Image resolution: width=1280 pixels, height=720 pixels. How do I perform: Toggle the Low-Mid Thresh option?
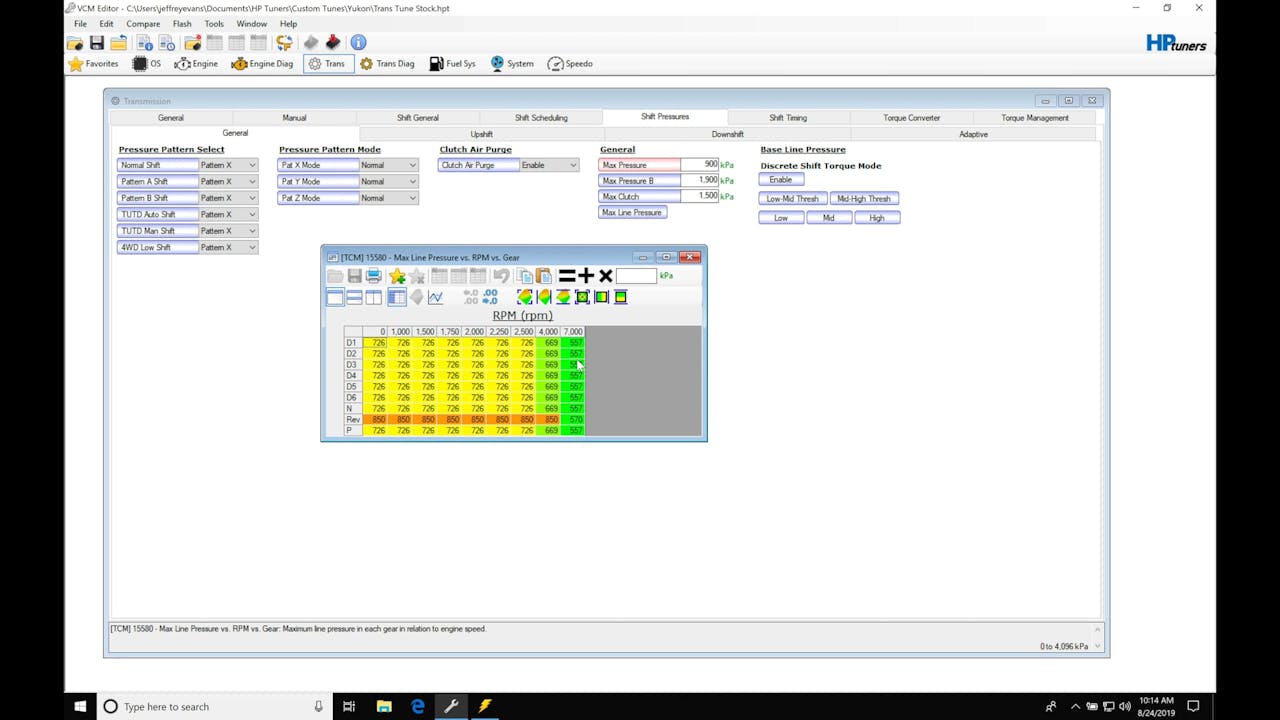pos(791,198)
